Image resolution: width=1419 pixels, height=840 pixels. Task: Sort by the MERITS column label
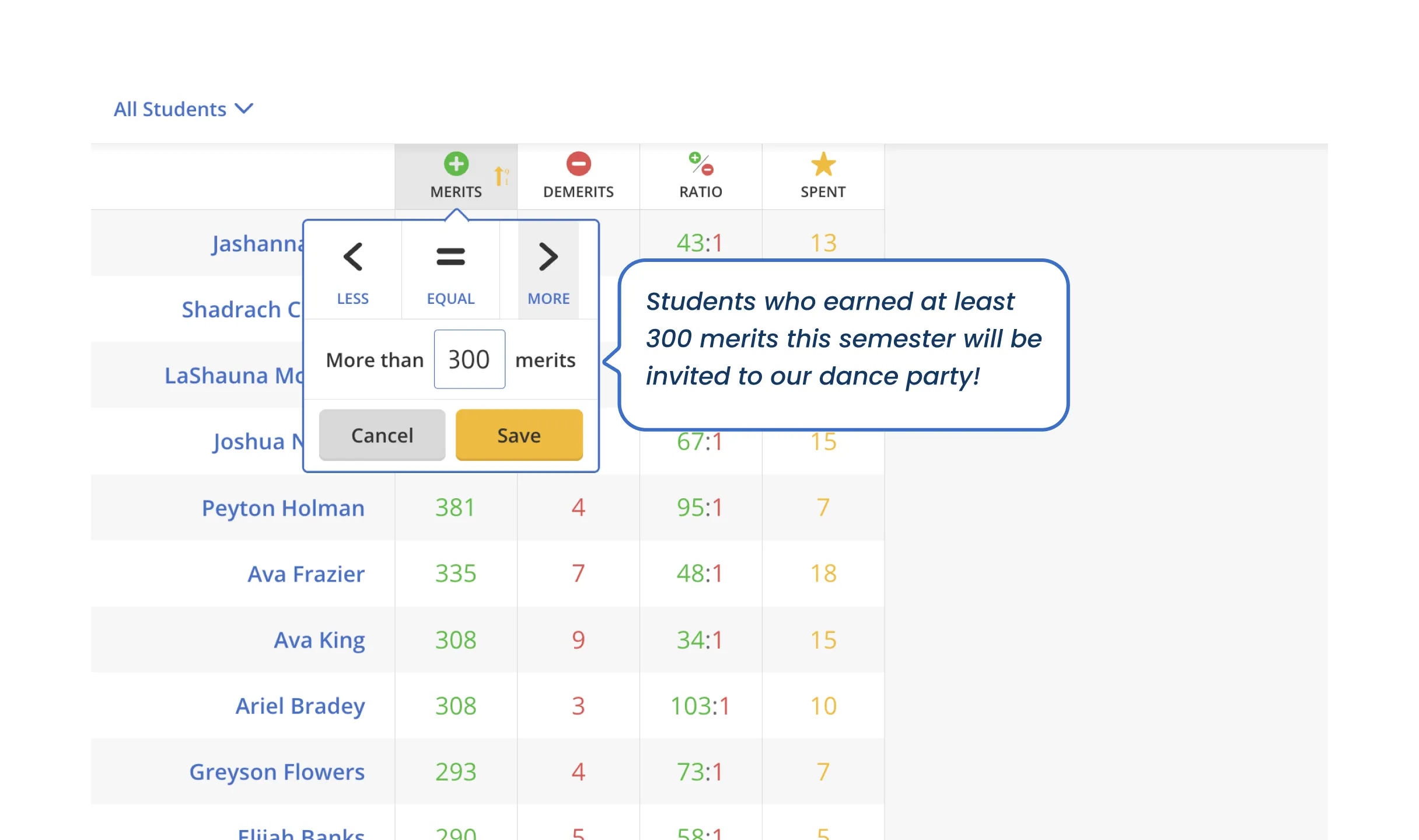[x=456, y=192]
